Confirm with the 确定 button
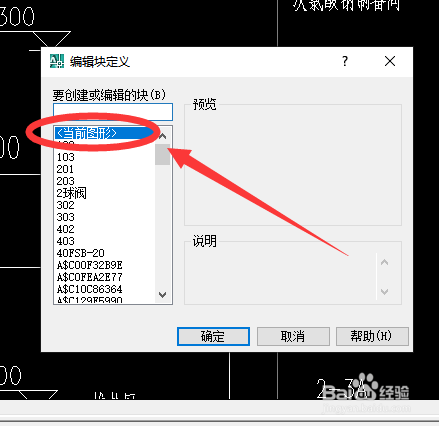Screen dimensions: 439x426 (213, 336)
